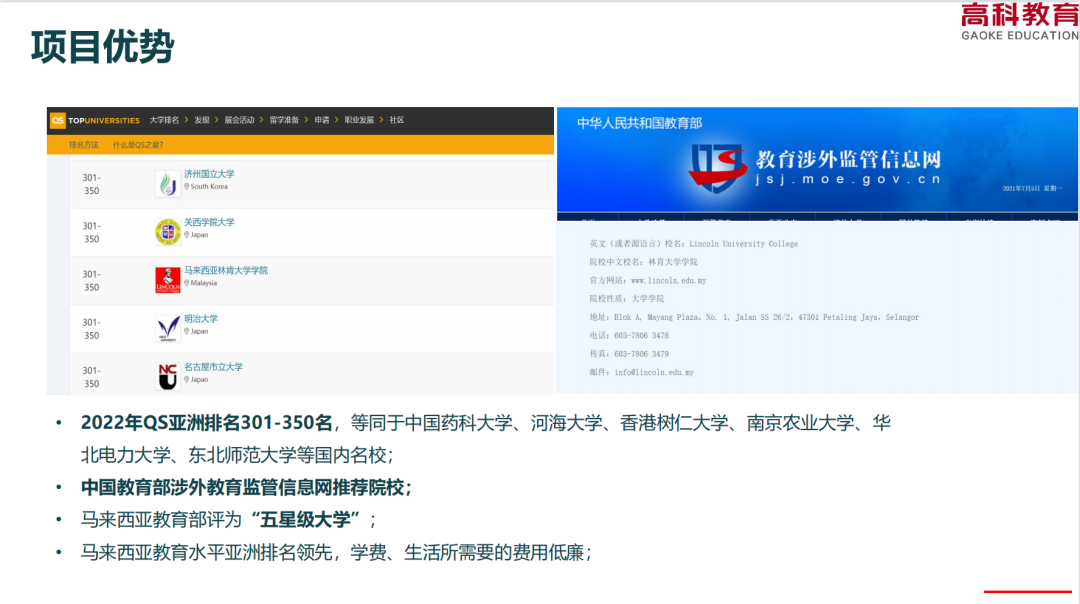
Task: Click the QS TopUniversities logo
Action: pos(95,121)
